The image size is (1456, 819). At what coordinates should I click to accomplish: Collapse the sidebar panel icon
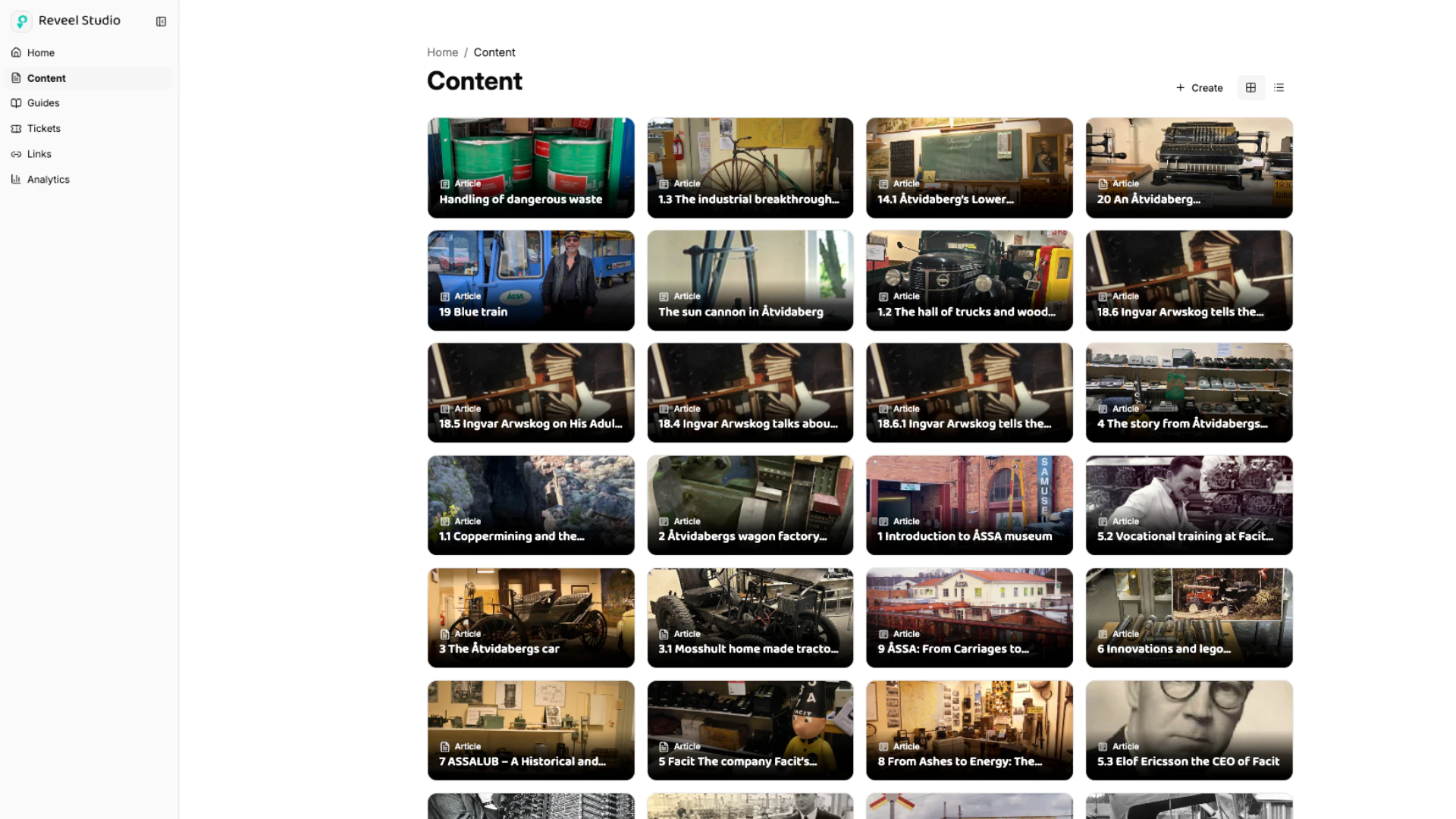tap(161, 21)
